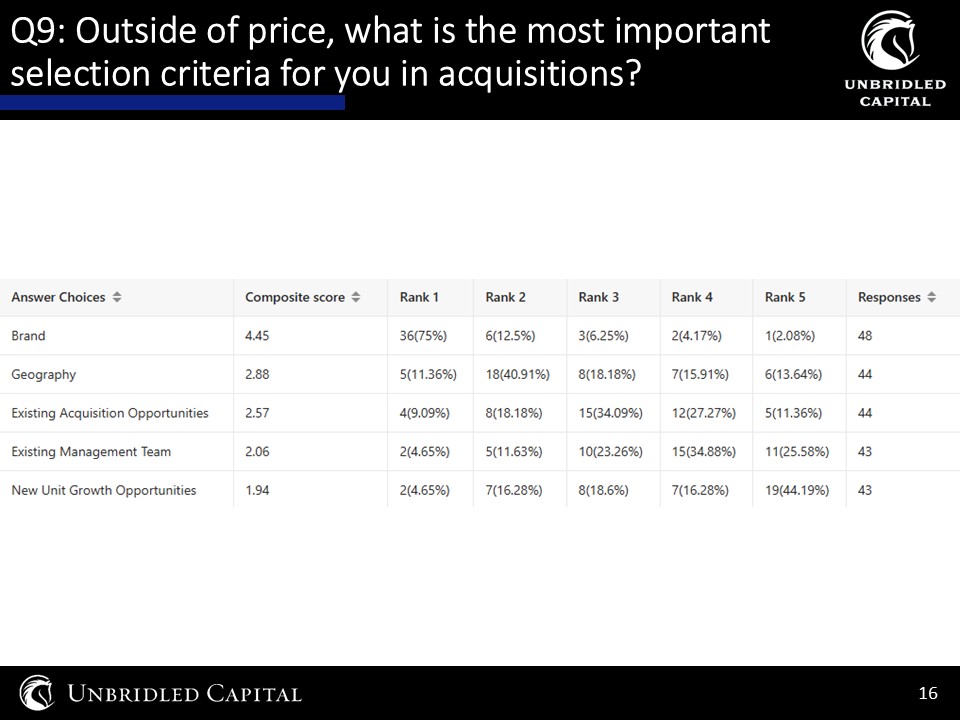960x720 pixels.
Task: Click the Brand row label
Action: click(x=28, y=336)
